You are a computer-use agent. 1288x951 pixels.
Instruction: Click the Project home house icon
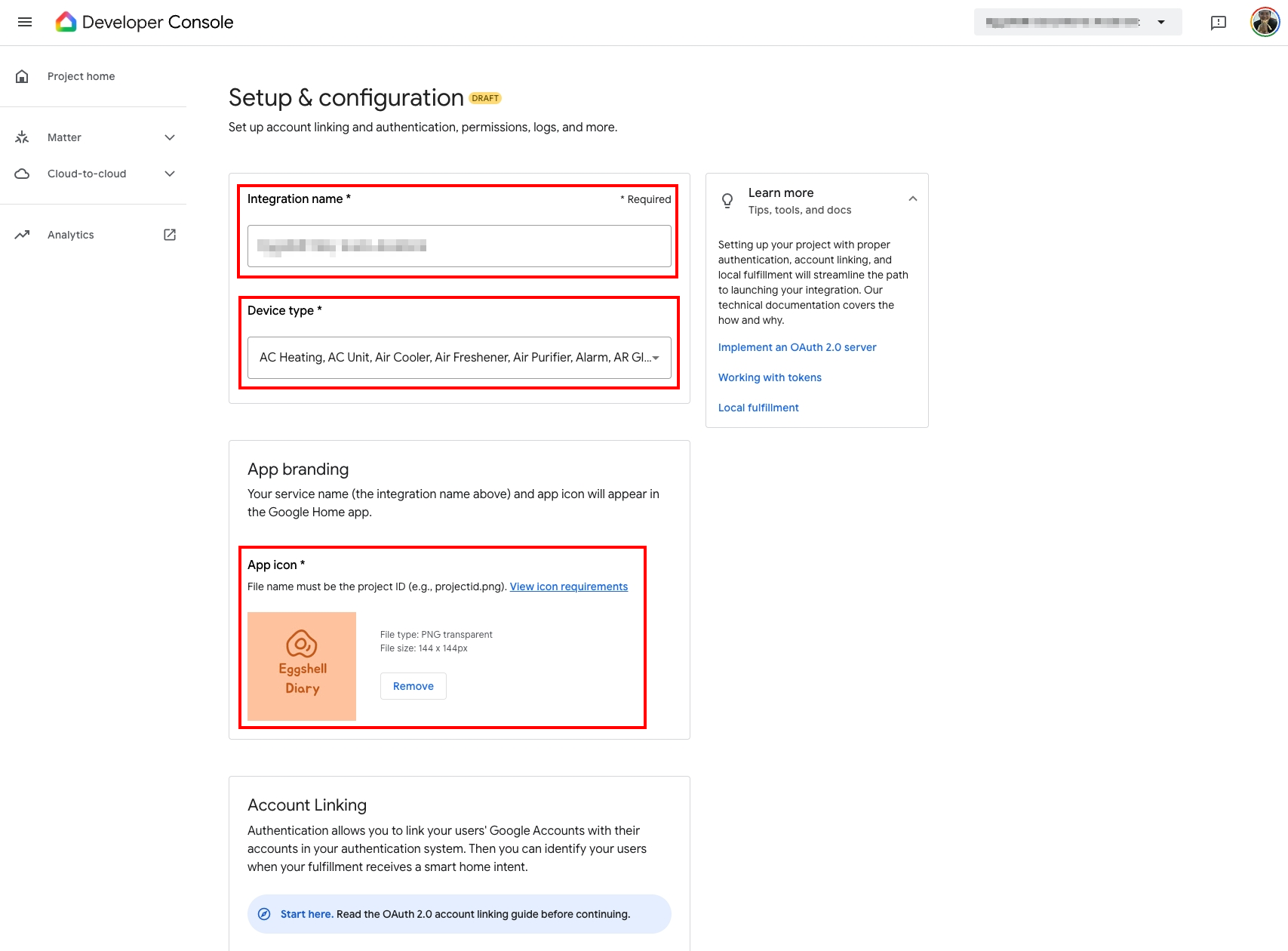[22, 76]
